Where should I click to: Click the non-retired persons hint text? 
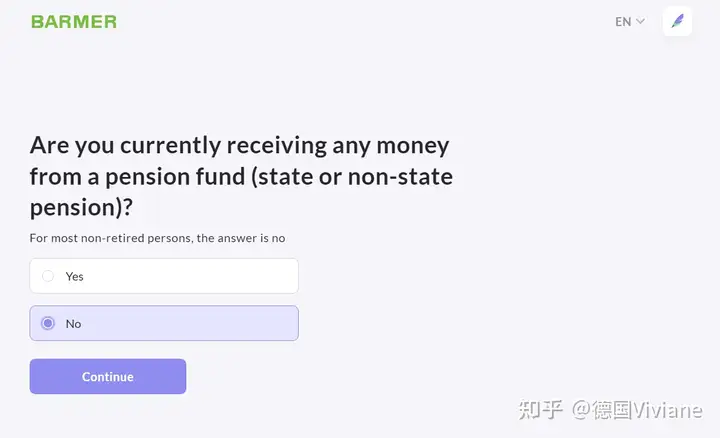coord(157,238)
